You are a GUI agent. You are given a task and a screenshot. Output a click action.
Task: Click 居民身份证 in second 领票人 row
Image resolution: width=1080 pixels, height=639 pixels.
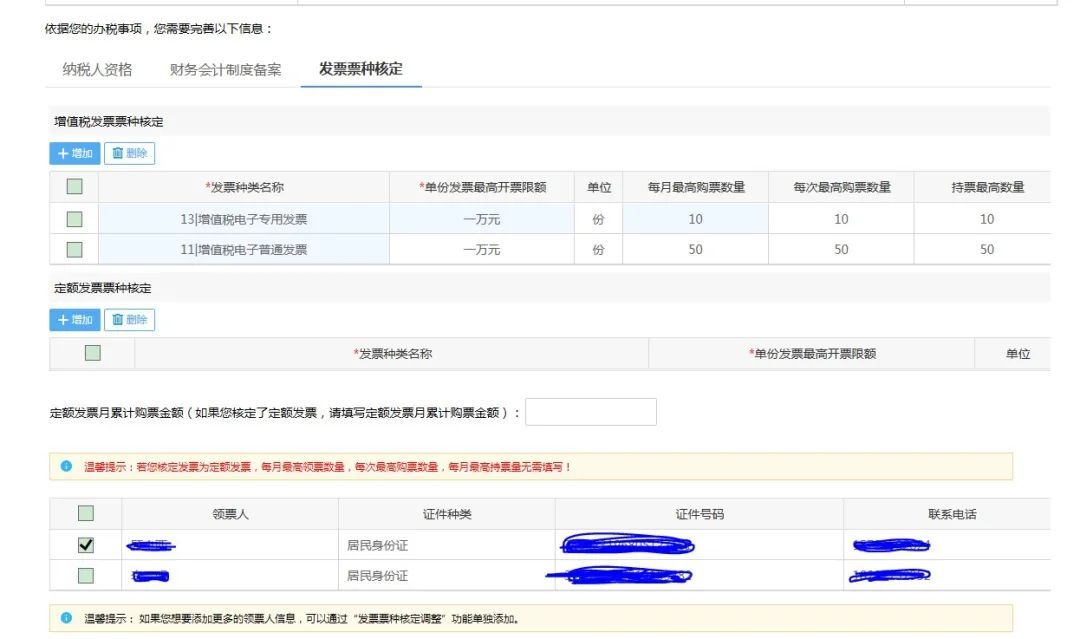377,576
